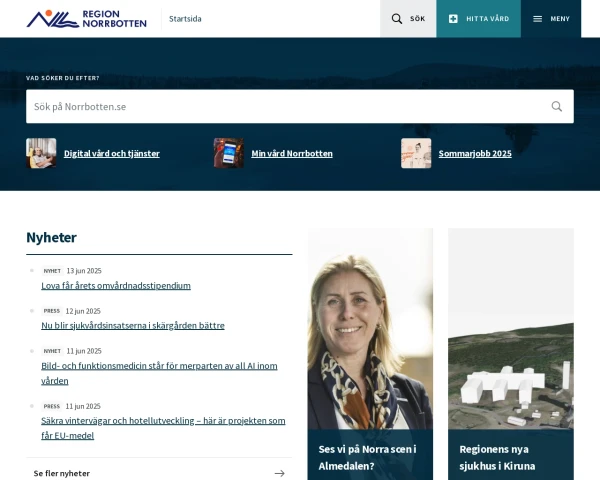Click the arrow icon beside Se fler nyheter
The image size is (600, 480).
coord(280,473)
